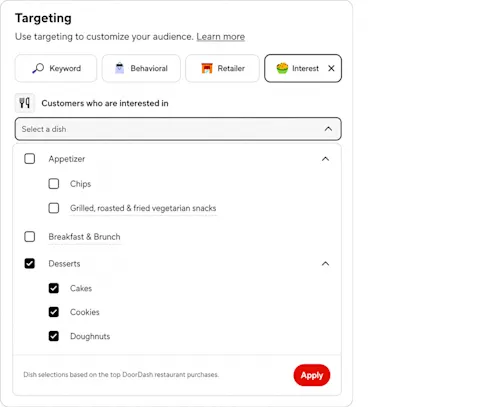
Task: Check the Appetizer checkbox
Action: [x=30, y=159]
